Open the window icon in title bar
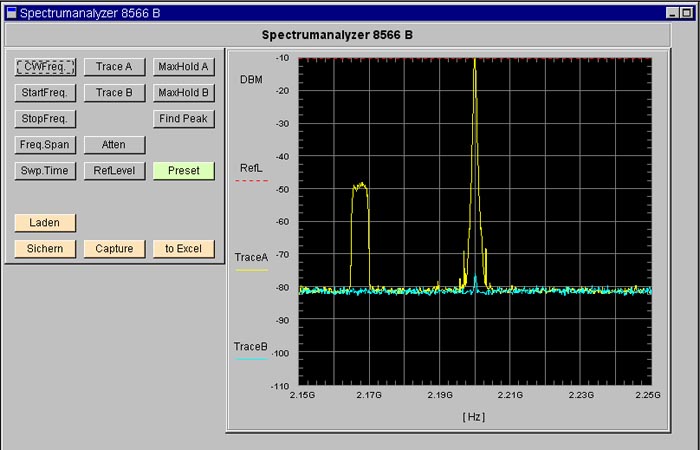 (12, 13)
